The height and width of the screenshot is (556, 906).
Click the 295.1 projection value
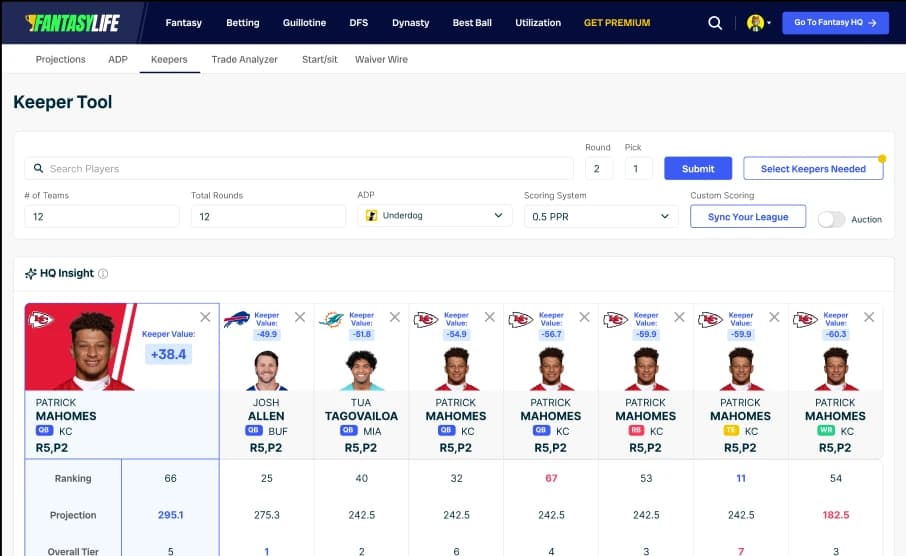(170, 514)
